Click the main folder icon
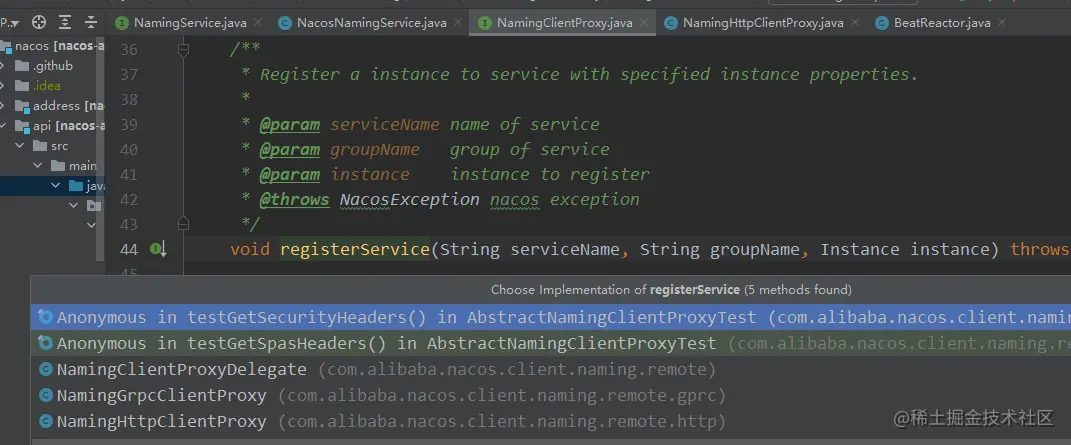 point(58,166)
